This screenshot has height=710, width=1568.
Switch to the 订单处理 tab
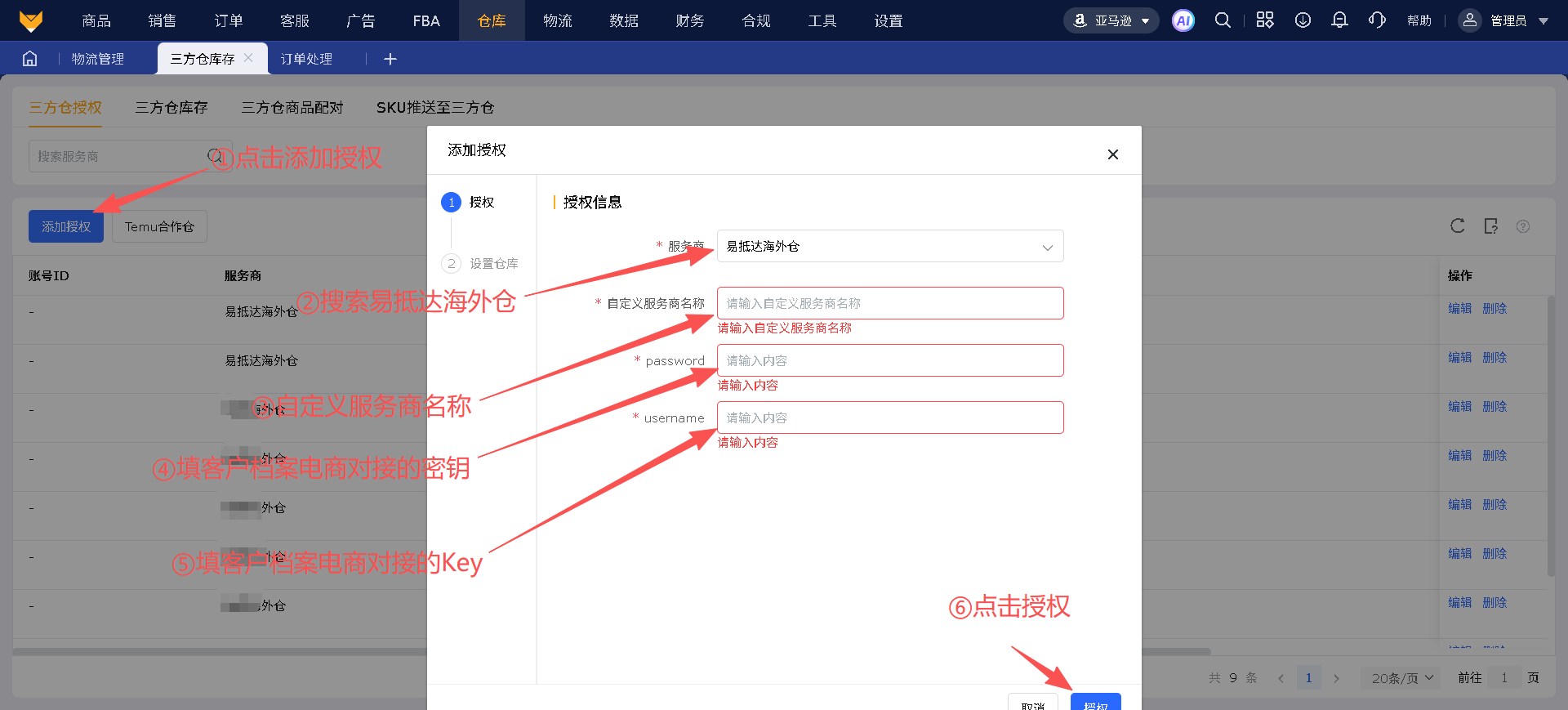click(x=306, y=59)
